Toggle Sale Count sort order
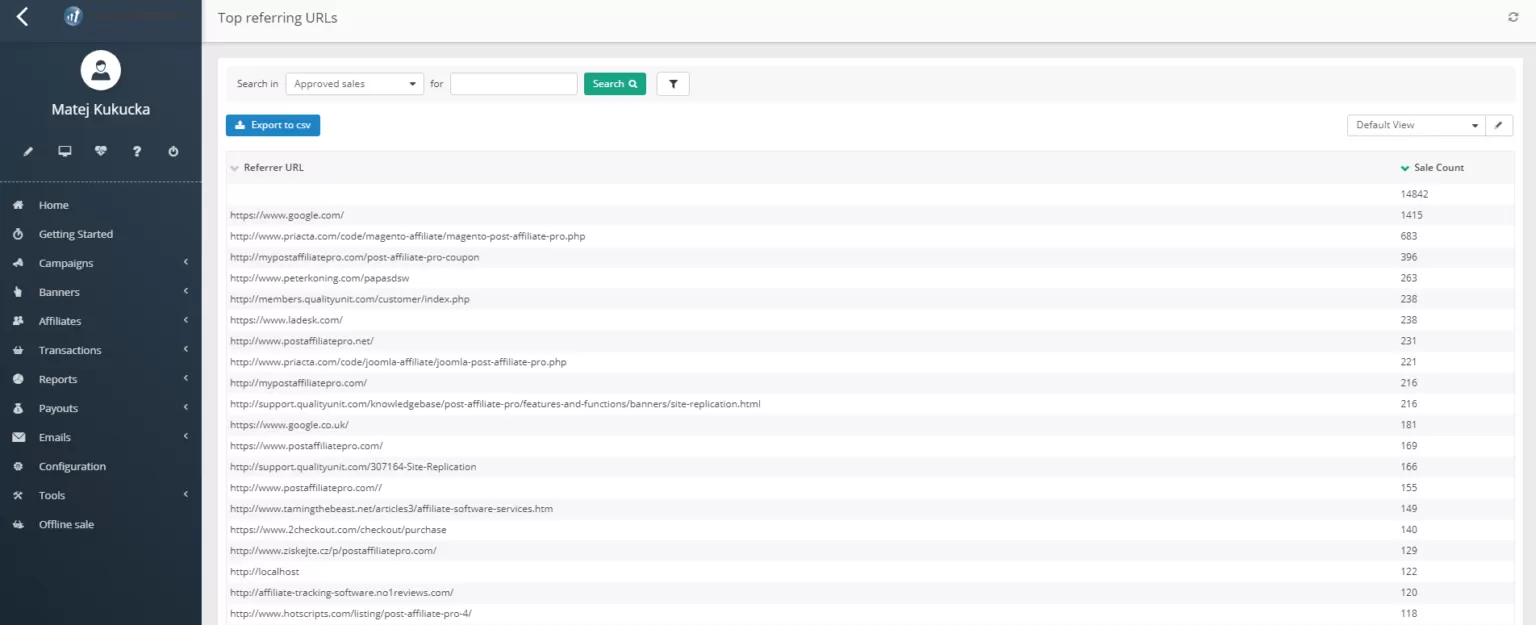The height and width of the screenshot is (625, 1536). (1405, 167)
